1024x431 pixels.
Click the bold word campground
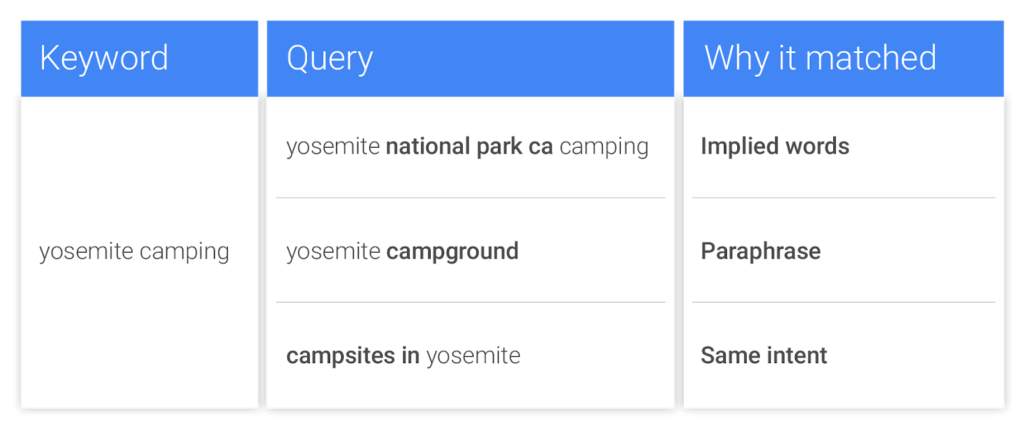452,251
